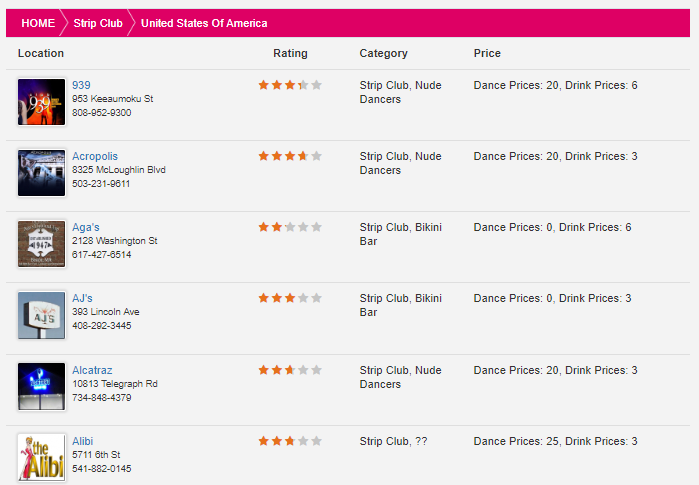Image resolution: width=699 pixels, height=485 pixels.
Task: Open the Acropolis venue thumbnail image
Action: (41, 173)
